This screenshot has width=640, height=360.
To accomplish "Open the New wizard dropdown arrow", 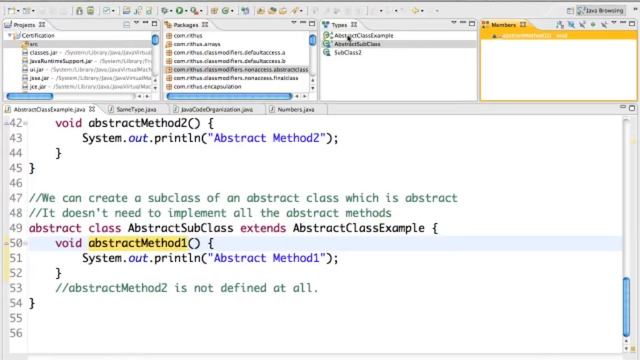I will tap(19, 11).
